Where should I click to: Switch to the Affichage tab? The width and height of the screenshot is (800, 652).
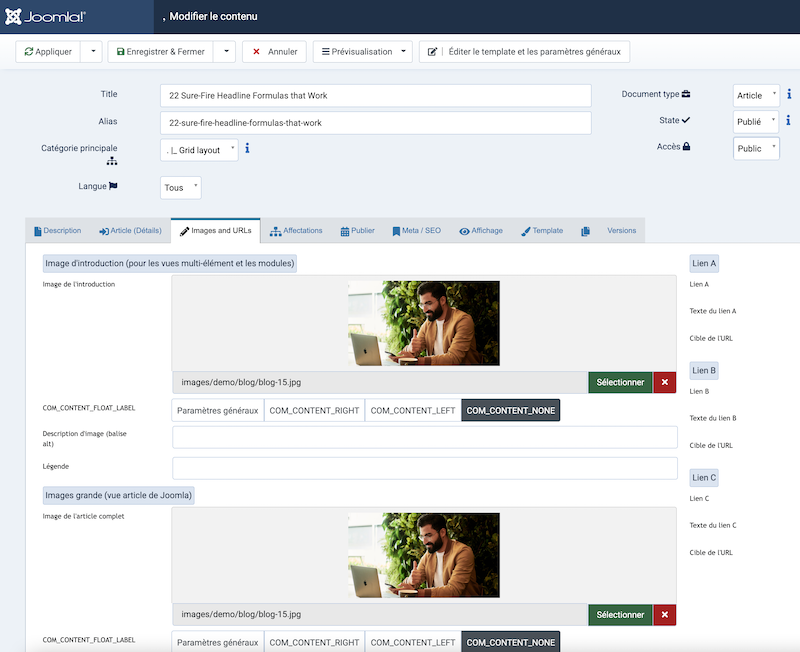(x=481, y=231)
